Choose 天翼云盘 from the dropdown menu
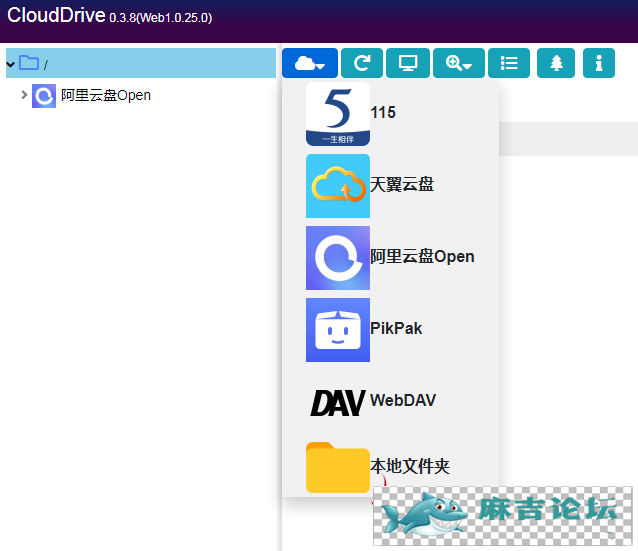638x551 pixels. 402,185
